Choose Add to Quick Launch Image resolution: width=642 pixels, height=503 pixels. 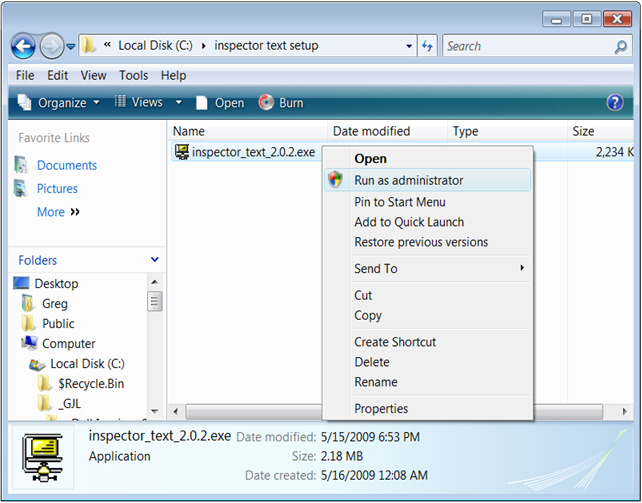pos(429,222)
